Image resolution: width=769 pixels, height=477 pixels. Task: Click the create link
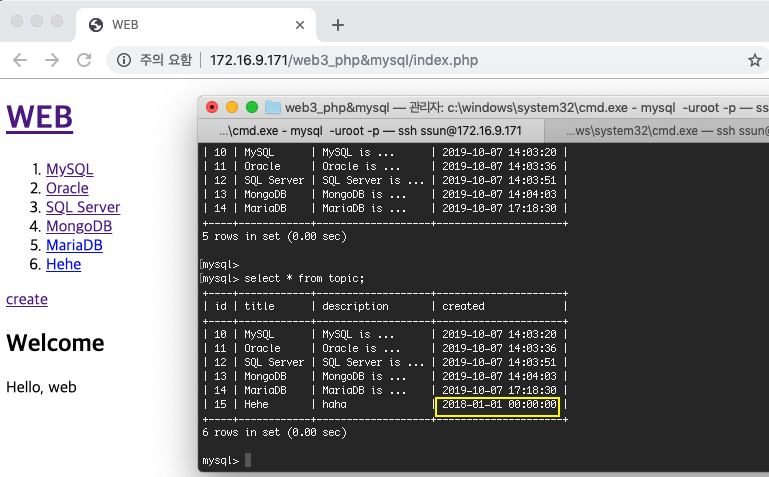(x=27, y=299)
